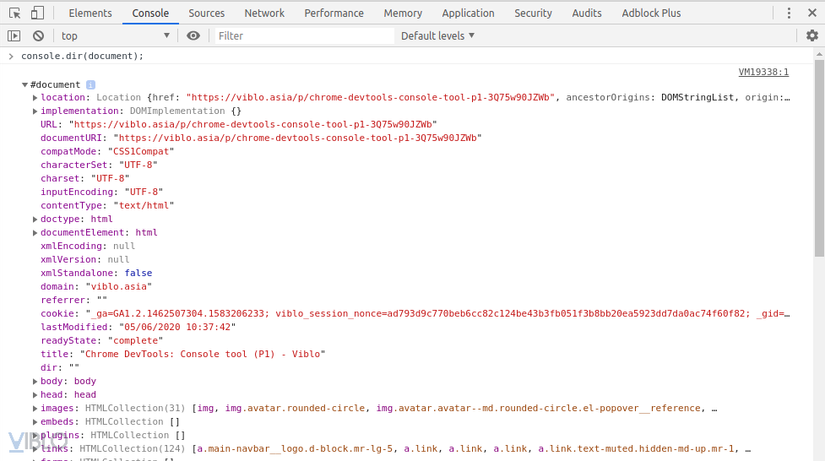Click the xmlEncoding null row

pos(88,246)
